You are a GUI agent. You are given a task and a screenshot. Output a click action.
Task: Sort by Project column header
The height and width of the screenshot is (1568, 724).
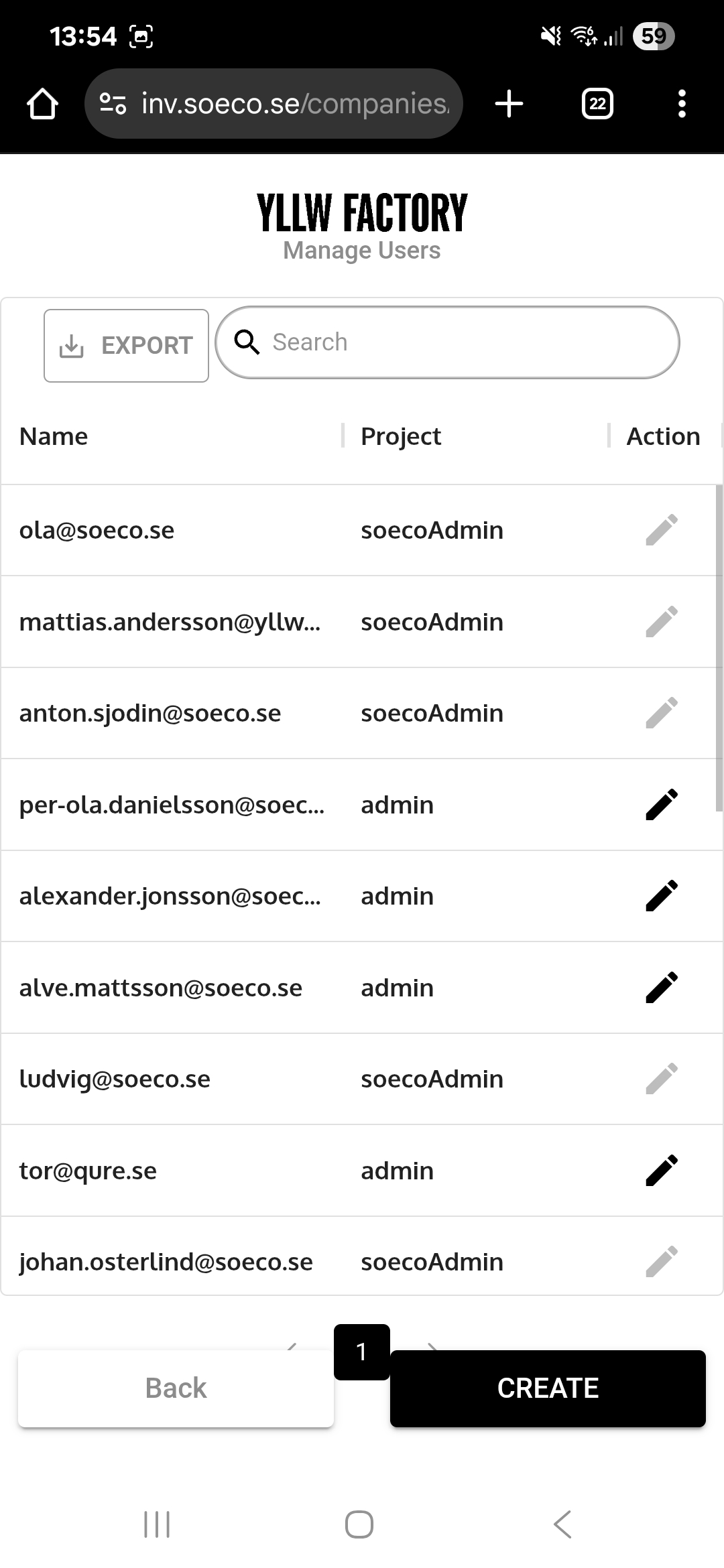point(401,436)
